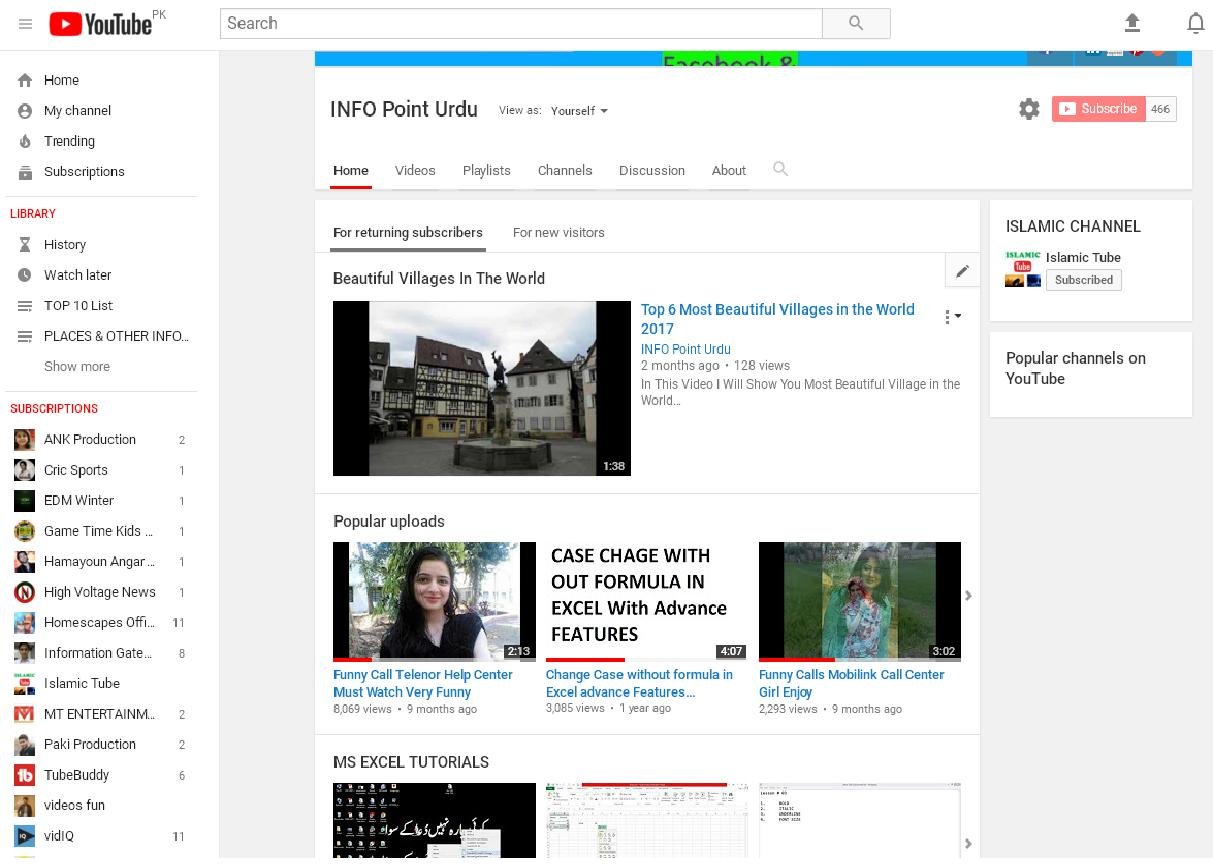Open the 'PLACES & OTHER INFO' playlist
The height and width of the screenshot is (864, 1213).
pyautogui.click(x=116, y=336)
